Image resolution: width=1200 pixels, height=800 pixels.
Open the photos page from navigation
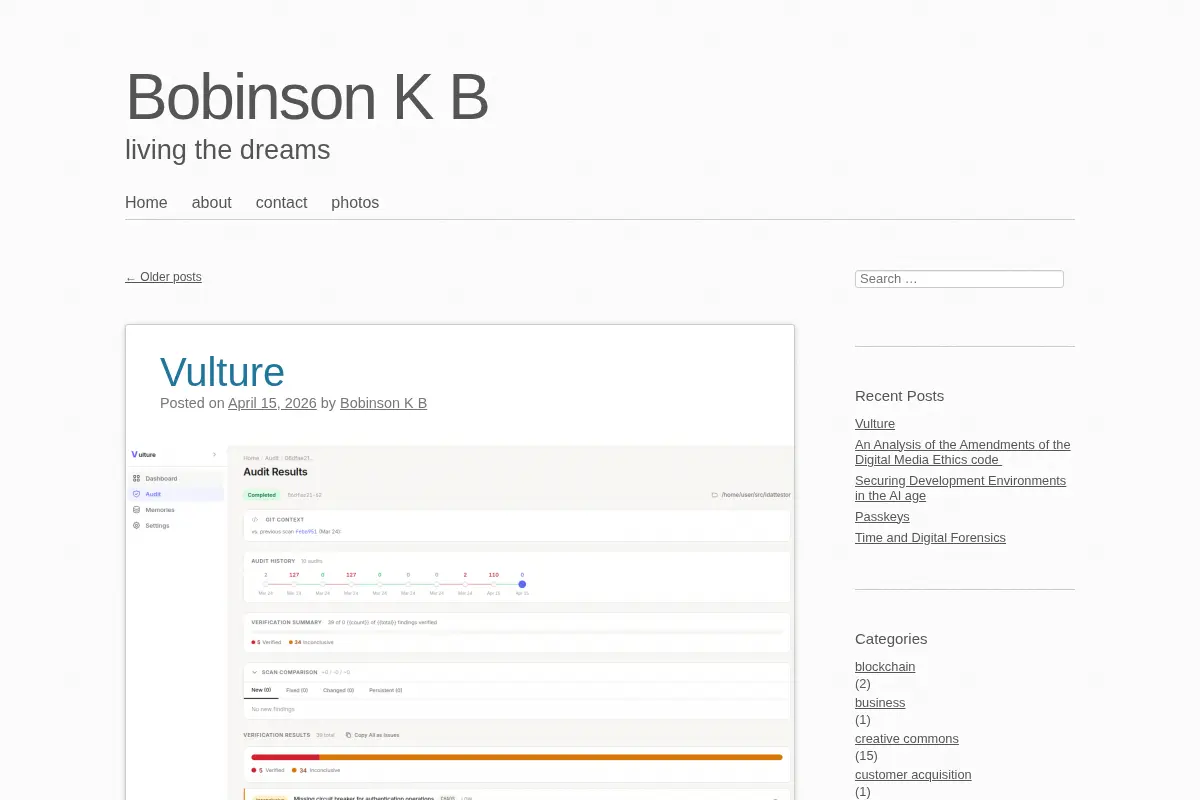(x=355, y=202)
